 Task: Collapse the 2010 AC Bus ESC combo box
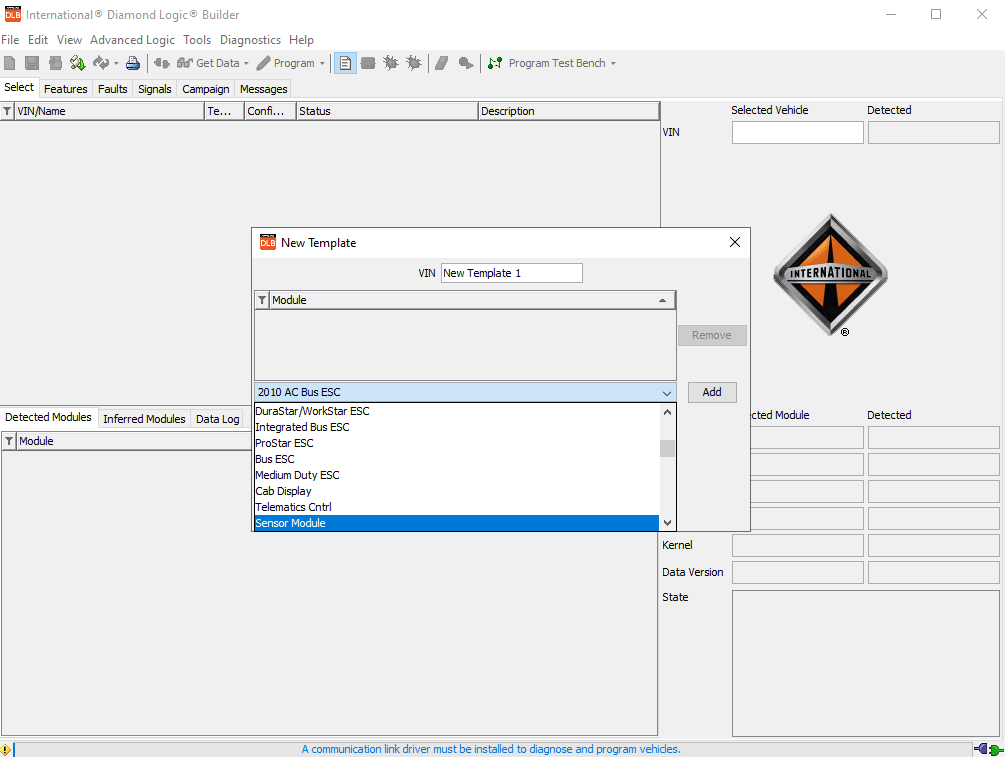click(666, 393)
